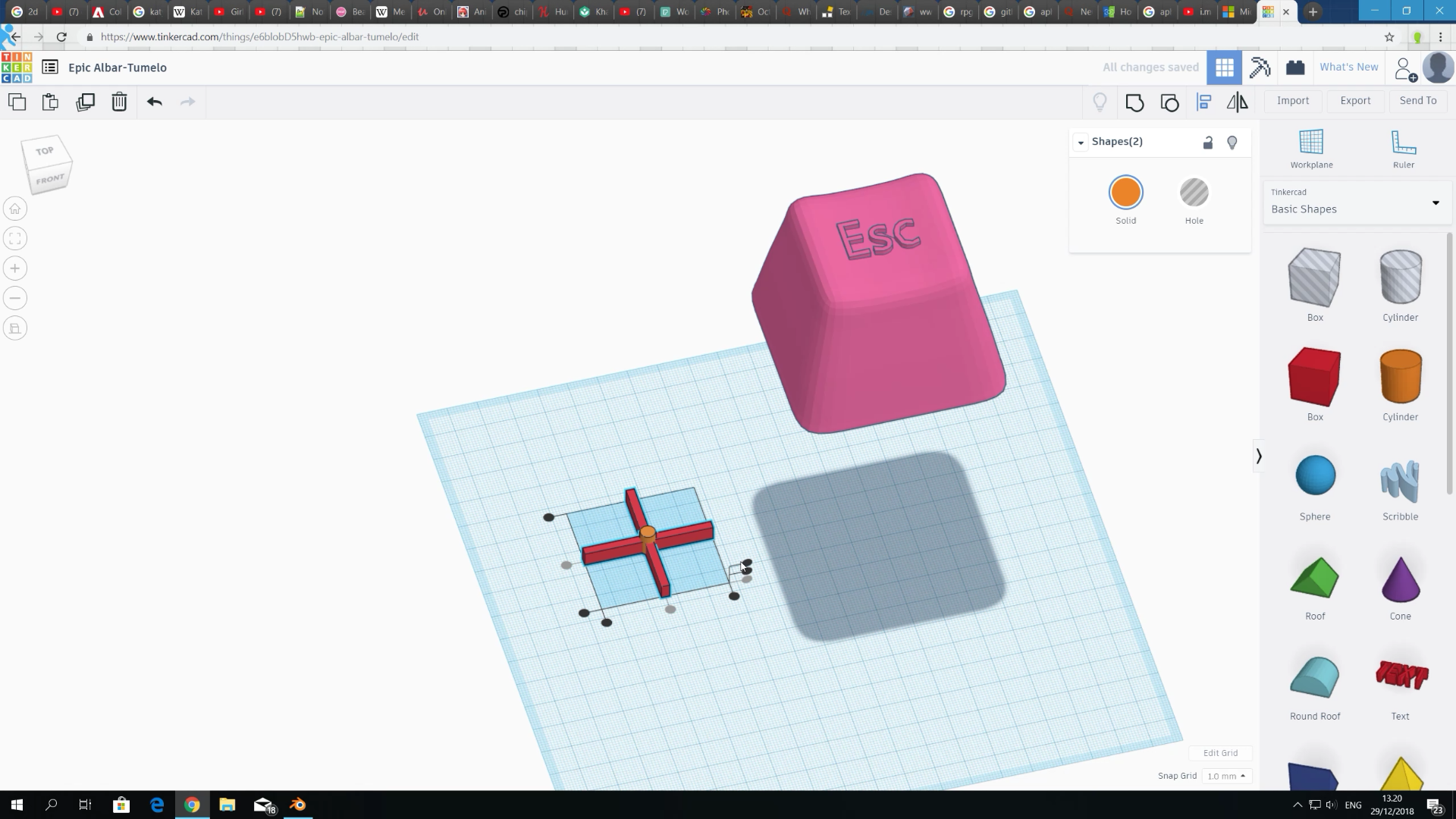Click the FRONT face of view cube
Viewport: 1456px width, 819px height.
(50, 180)
